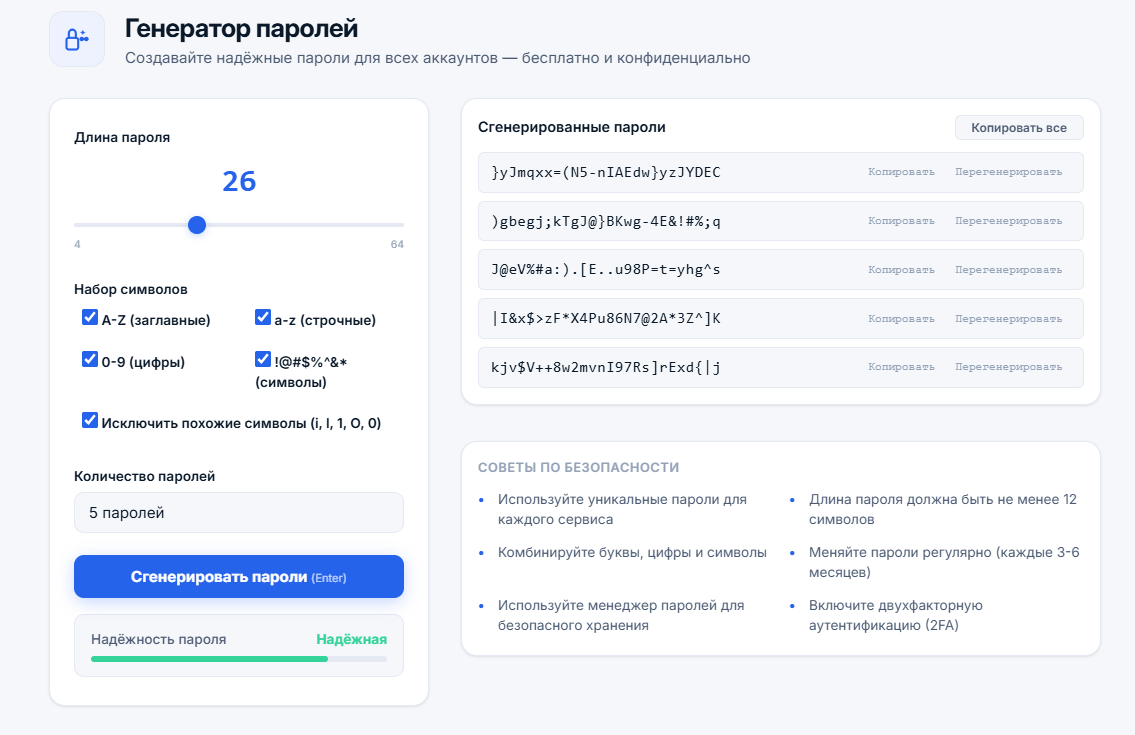Regenerate the password starting with )gbegj

click(1008, 221)
